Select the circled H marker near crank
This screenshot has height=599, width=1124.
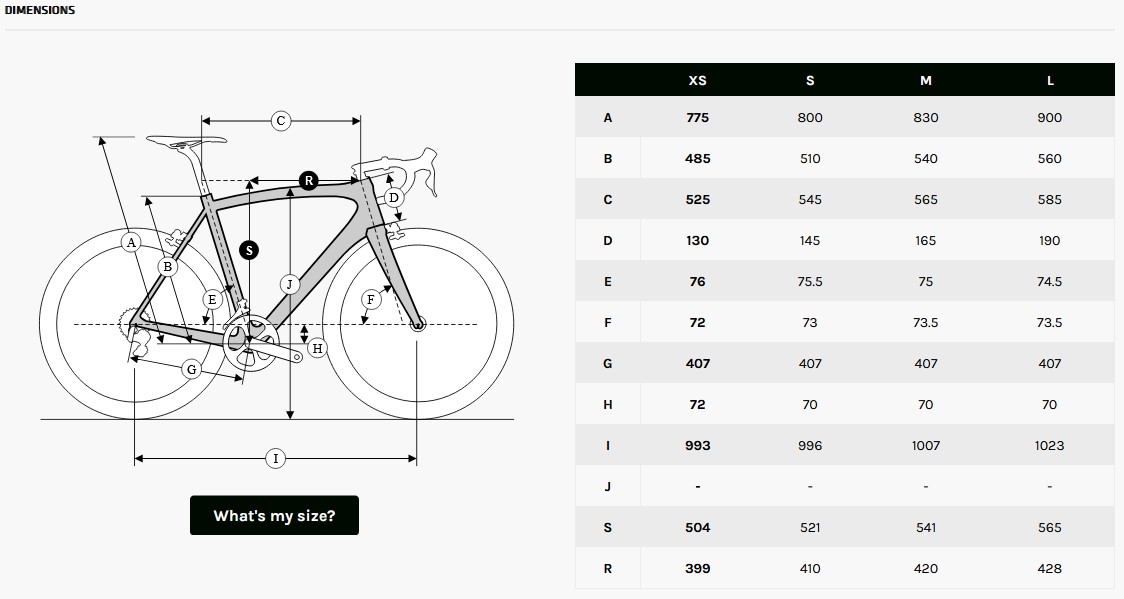pyautogui.click(x=317, y=348)
